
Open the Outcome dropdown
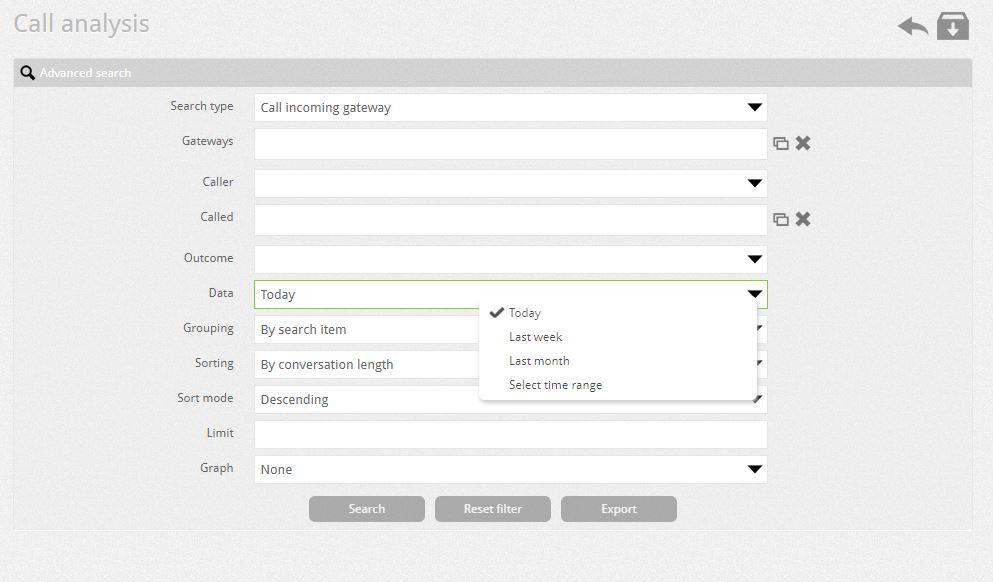(x=510, y=259)
